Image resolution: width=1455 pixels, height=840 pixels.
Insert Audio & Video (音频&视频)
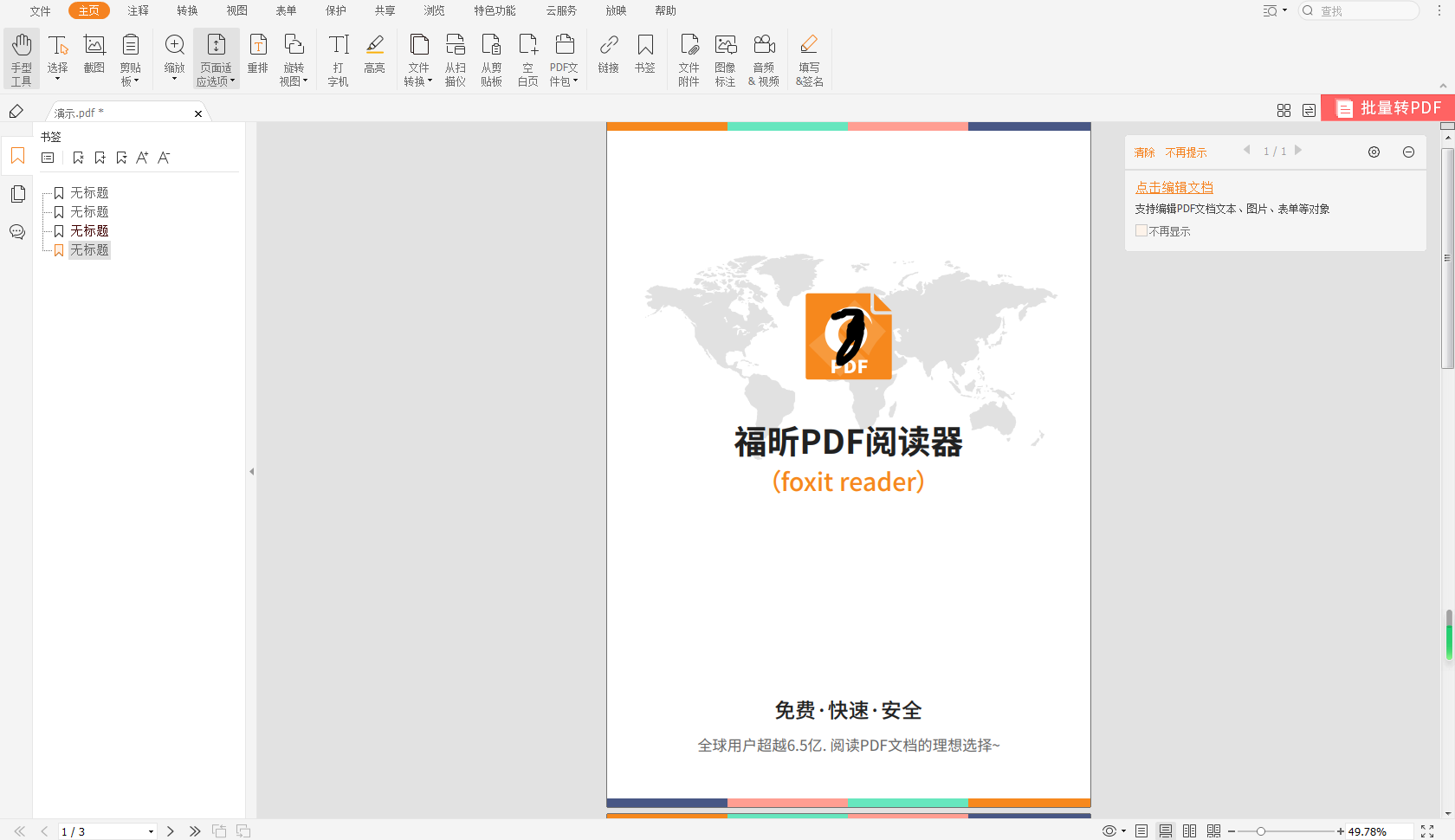(764, 59)
